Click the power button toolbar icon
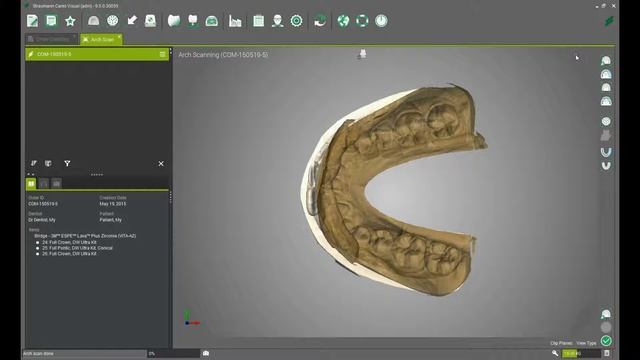Image resolution: width=640 pixels, height=360 pixels. pos(381,21)
